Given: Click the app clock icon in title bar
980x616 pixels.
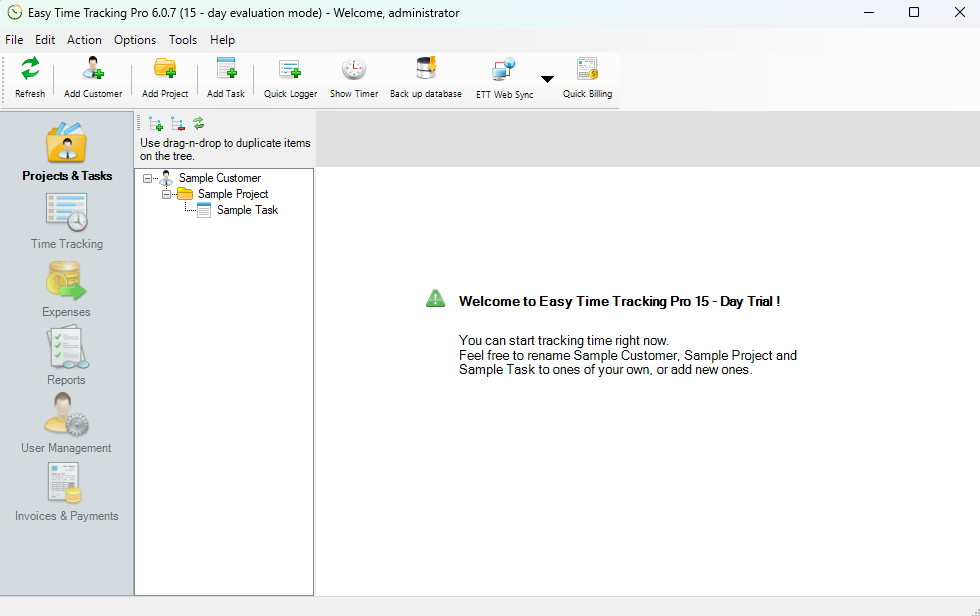Looking at the screenshot, I should pyautogui.click(x=14, y=12).
